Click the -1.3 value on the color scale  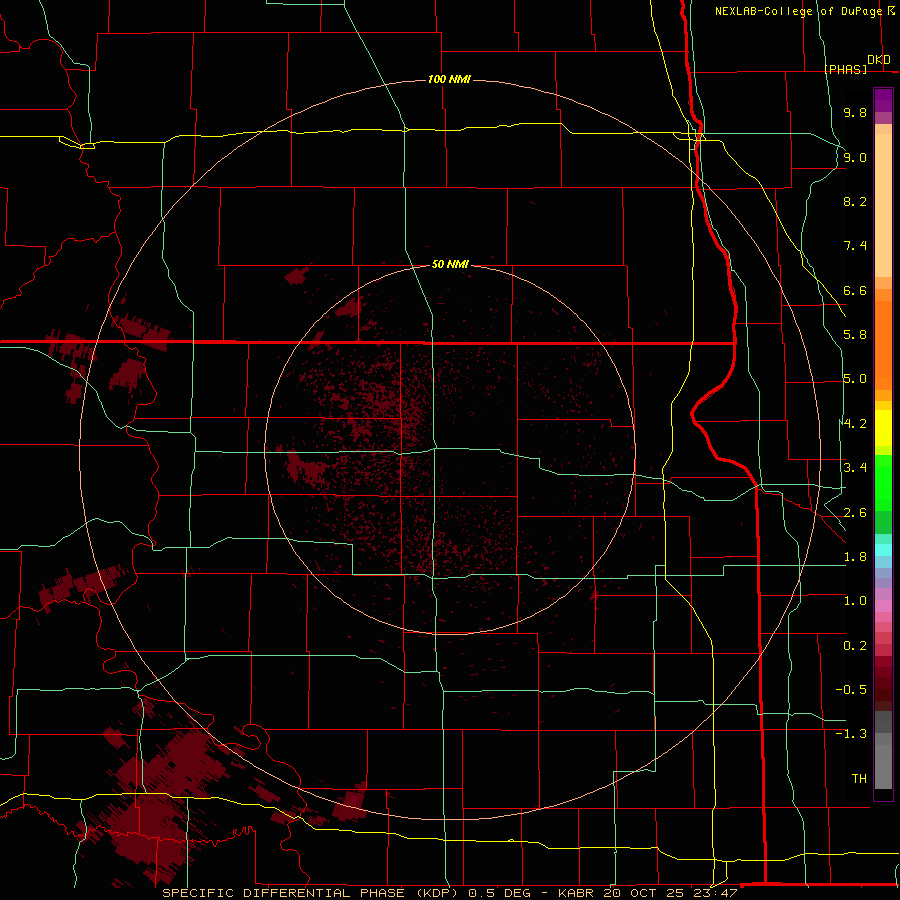coord(851,734)
